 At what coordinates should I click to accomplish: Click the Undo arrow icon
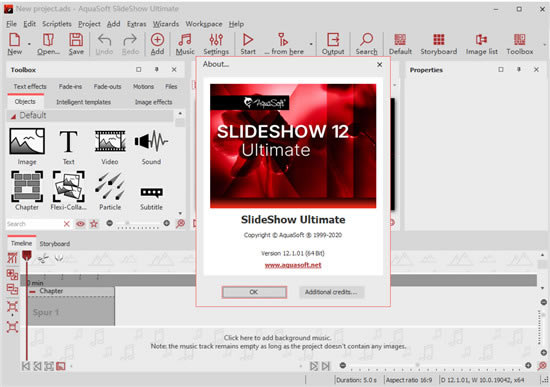click(104, 44)
